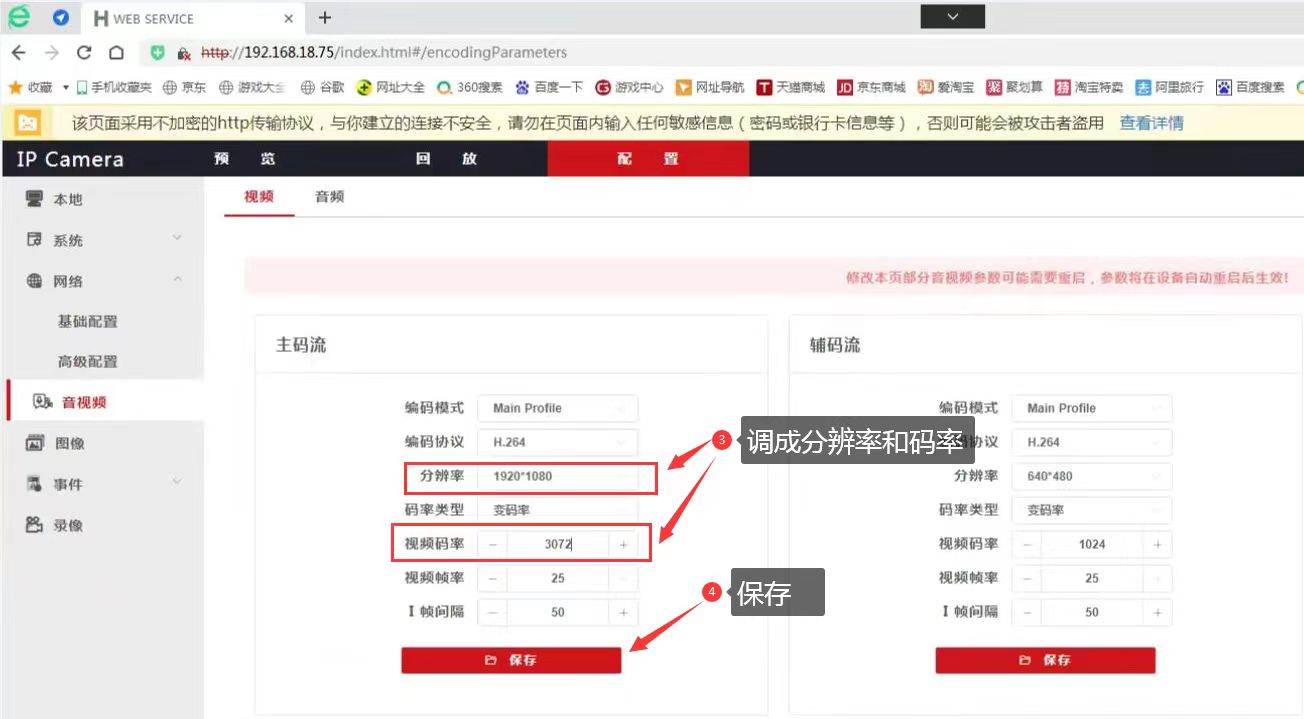Switch to the 音频 tab
Screen dimensions: 1304x719
coord(329,197)
